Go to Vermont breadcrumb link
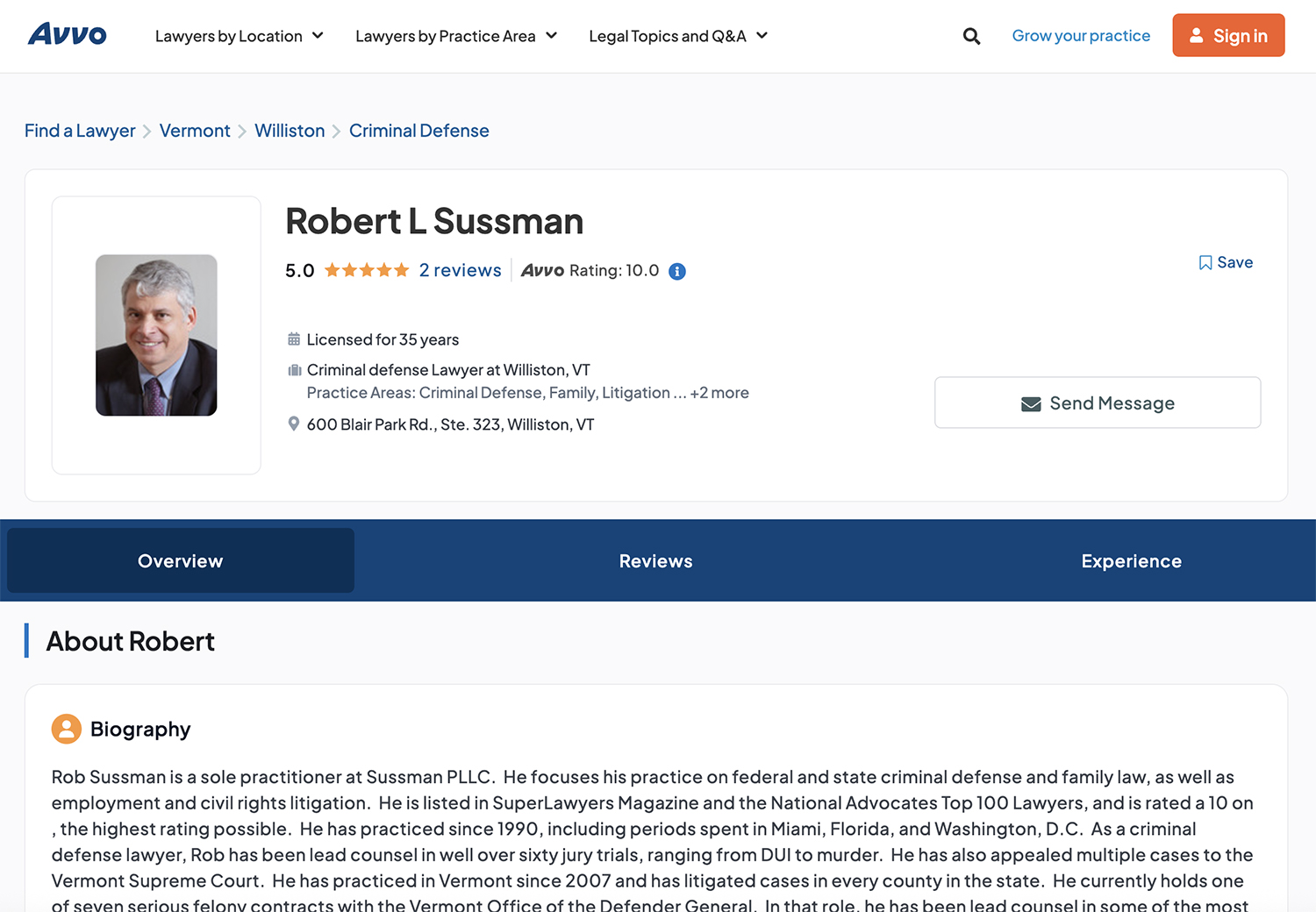Viewport: 1316px width, 912px height. (195, 131)
